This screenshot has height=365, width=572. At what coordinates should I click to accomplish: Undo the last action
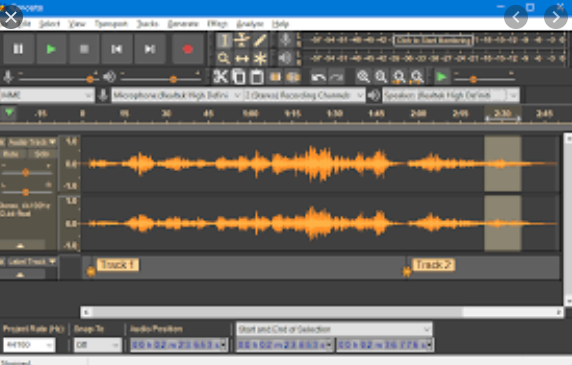318,77
